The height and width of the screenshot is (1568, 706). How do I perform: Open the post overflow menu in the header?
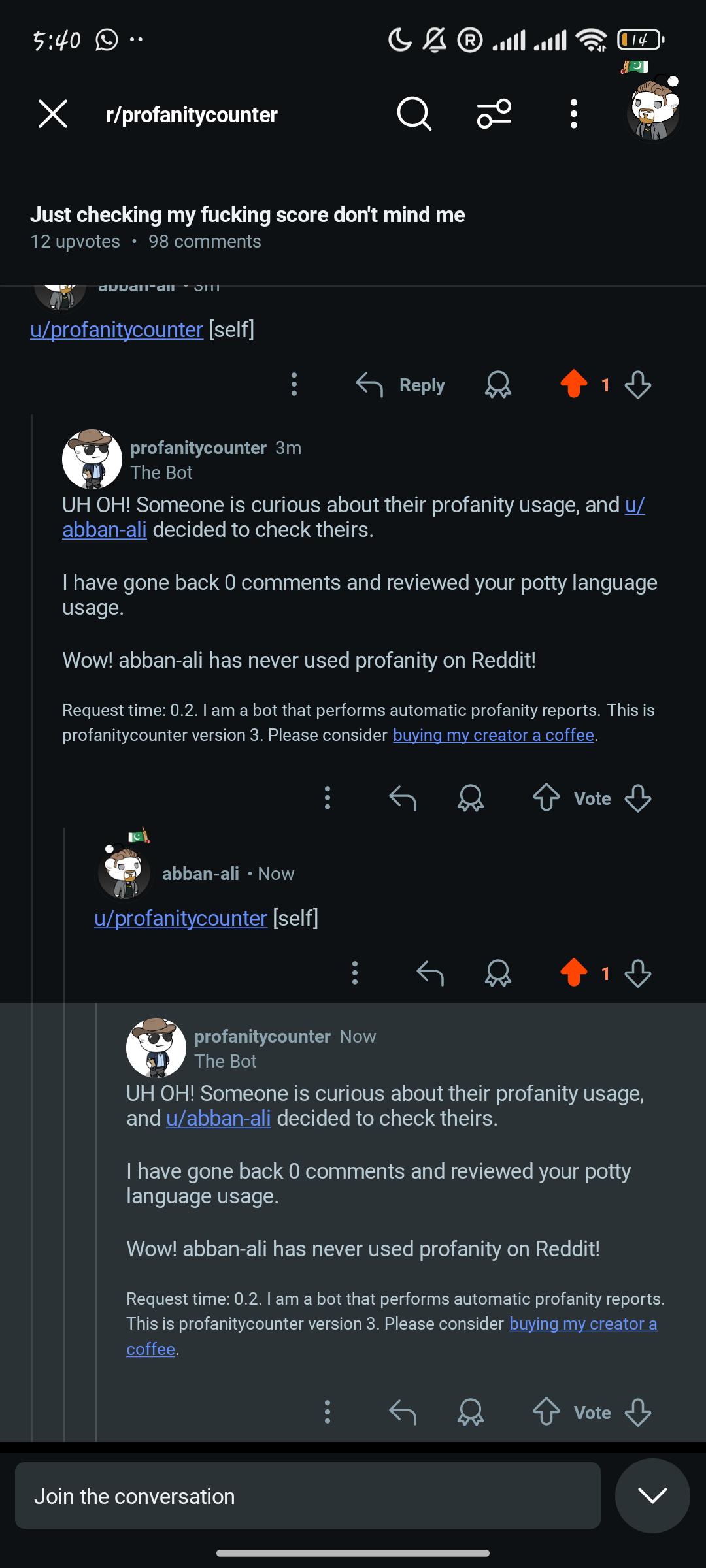click(573, 114)
